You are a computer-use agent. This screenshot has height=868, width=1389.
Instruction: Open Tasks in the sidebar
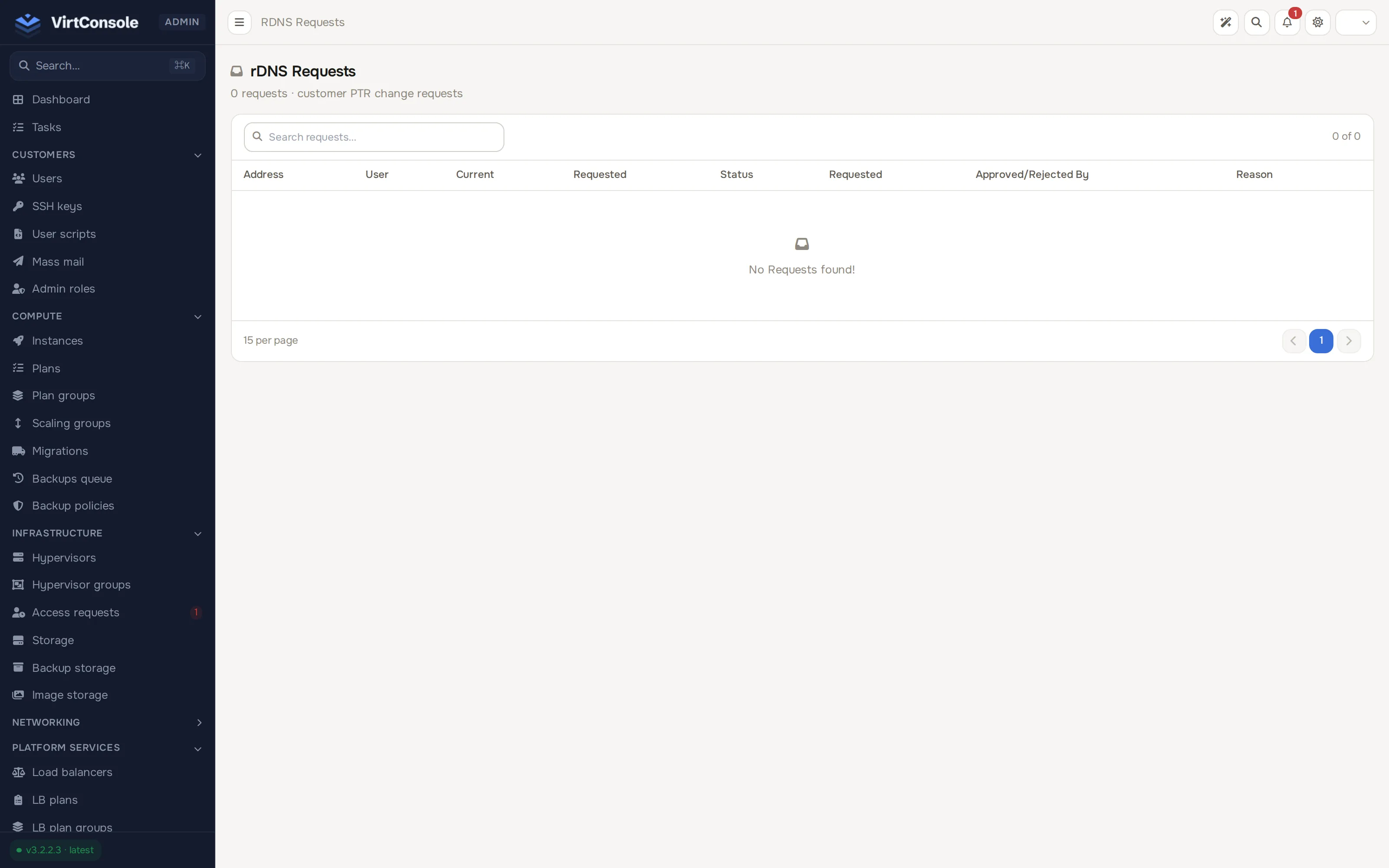pyautogui.click(x=107, y=127)
